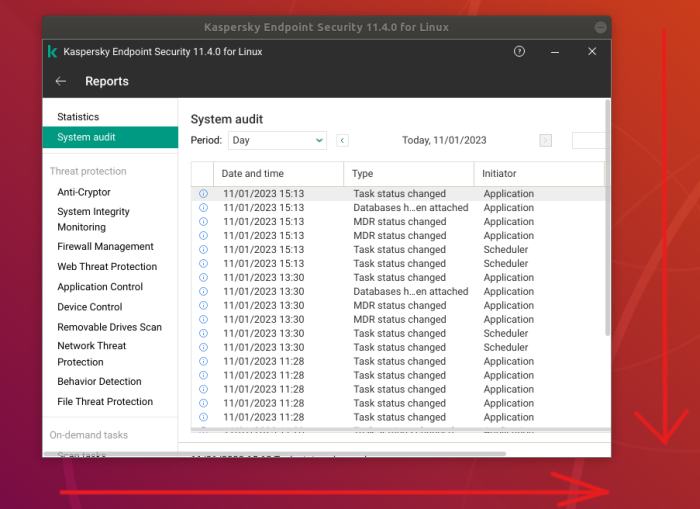Select first 13:30 Scheduler Task status row
This screenshot has width=700, height=509.
point(398,333)
